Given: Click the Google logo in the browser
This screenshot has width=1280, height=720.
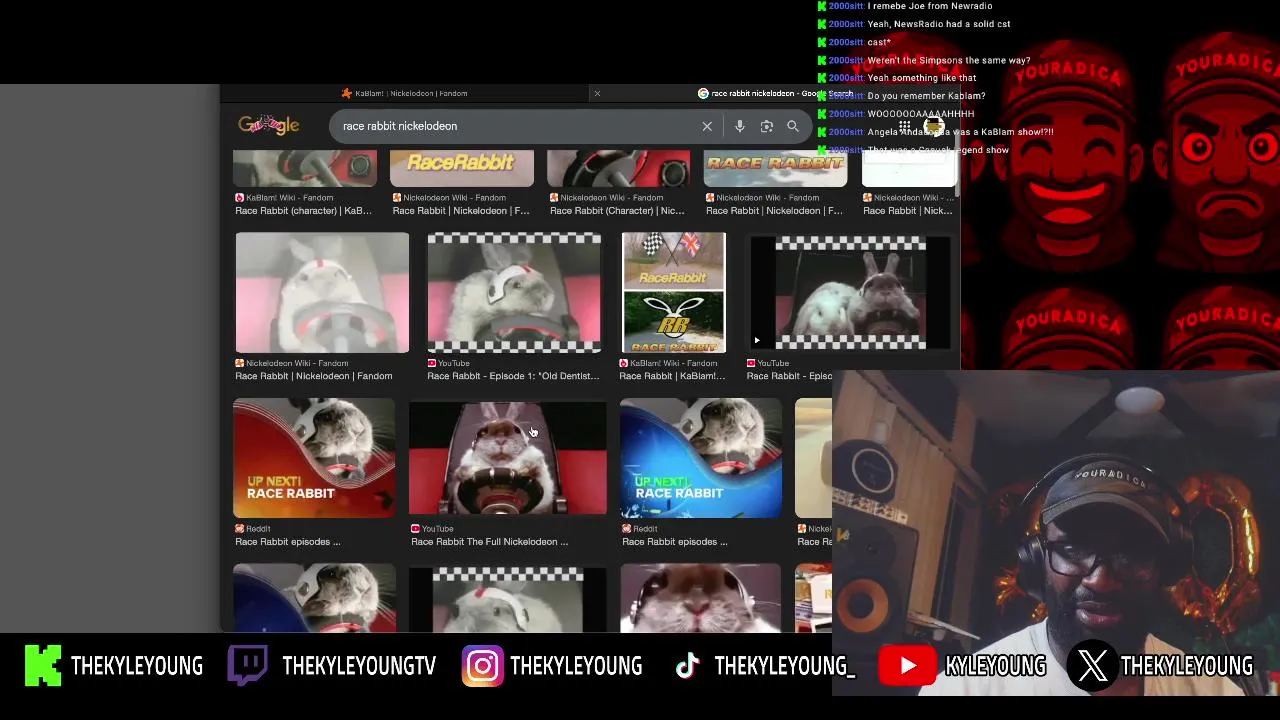Looking at the screenshot, I should (x=268, y=125).
